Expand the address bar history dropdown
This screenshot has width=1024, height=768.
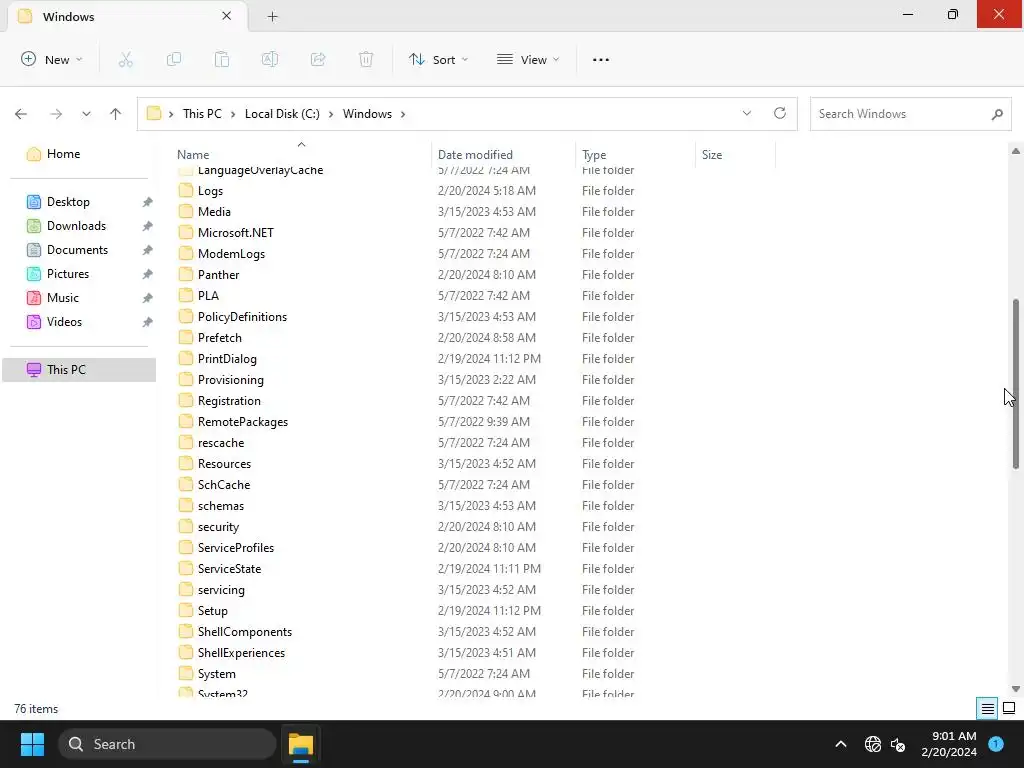pos(746,113)
